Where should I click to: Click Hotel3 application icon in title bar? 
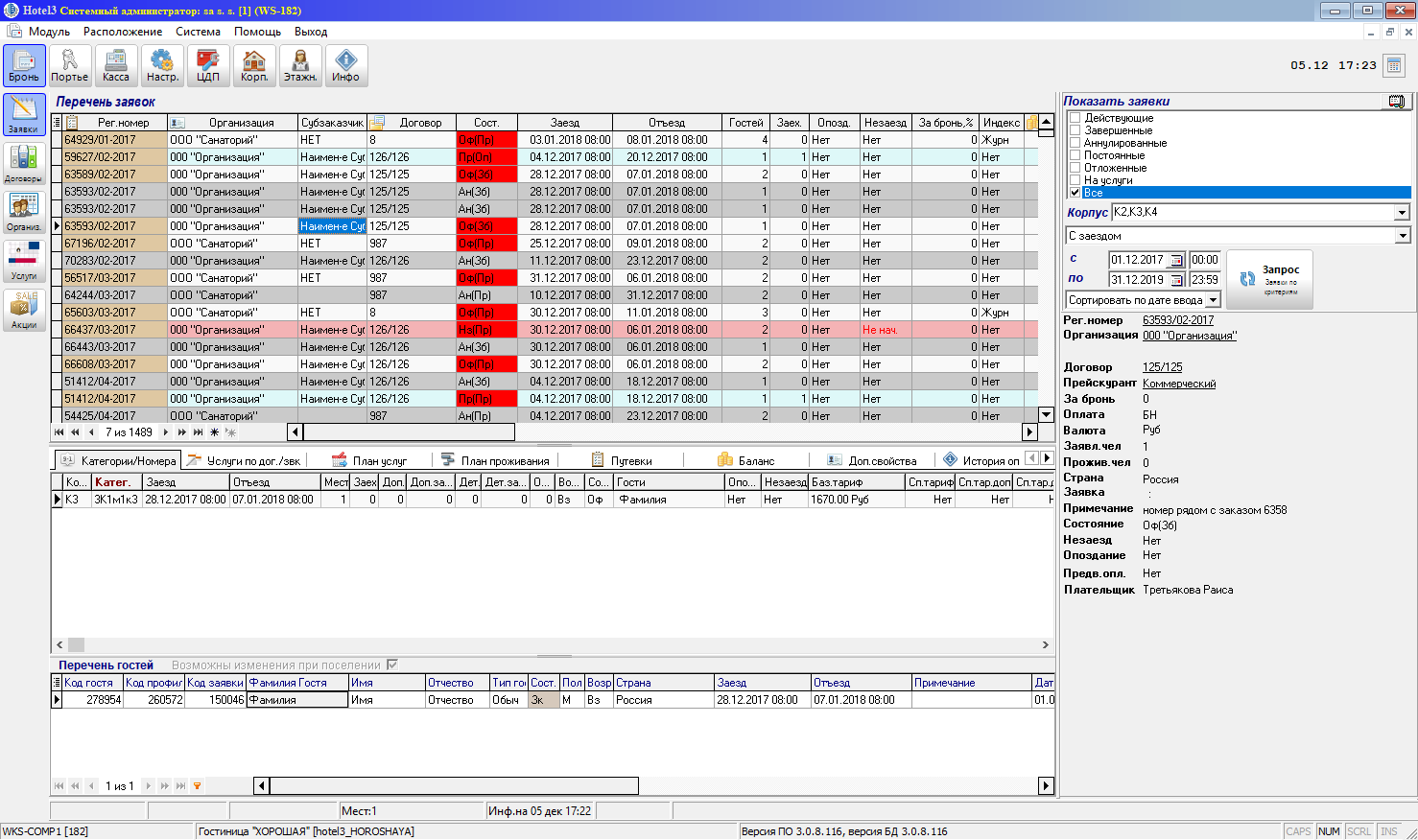click(11, 11)
